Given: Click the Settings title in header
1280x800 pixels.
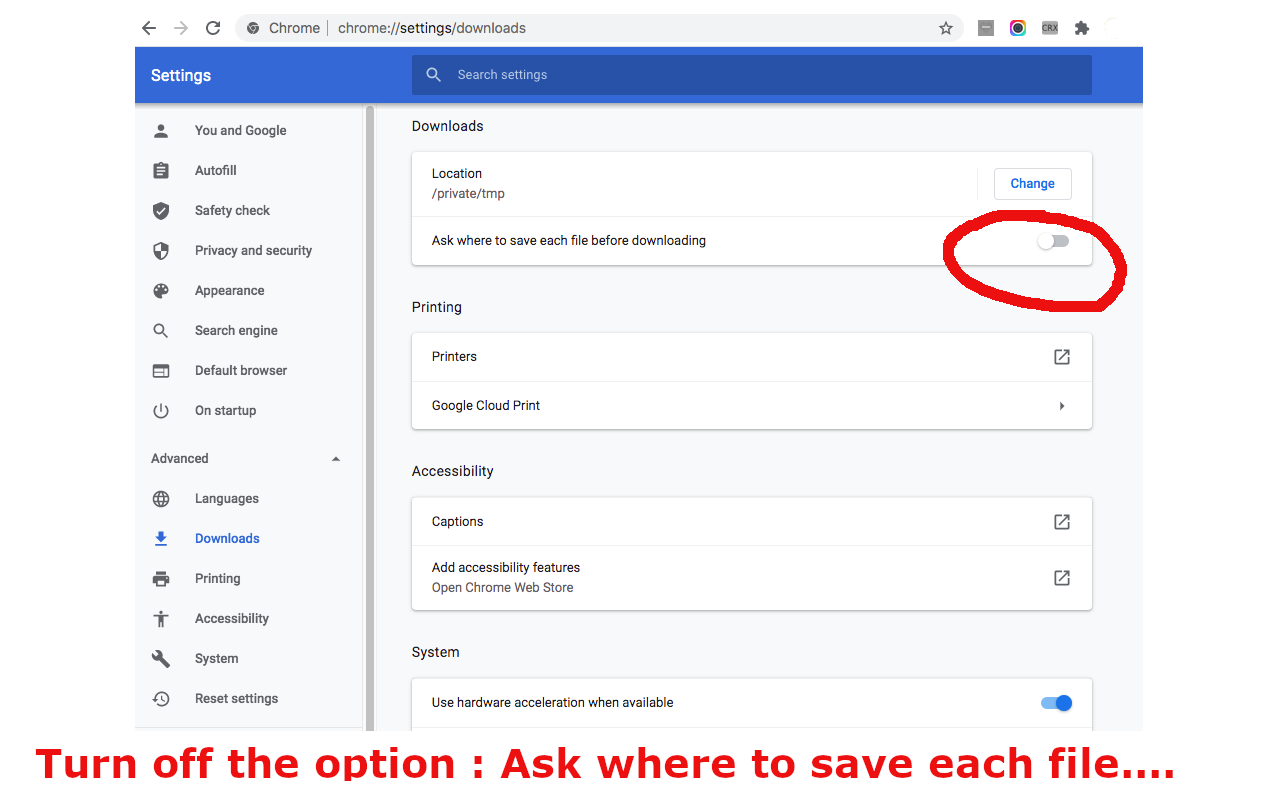Looking at the screenshot, I should coord(181,75).
